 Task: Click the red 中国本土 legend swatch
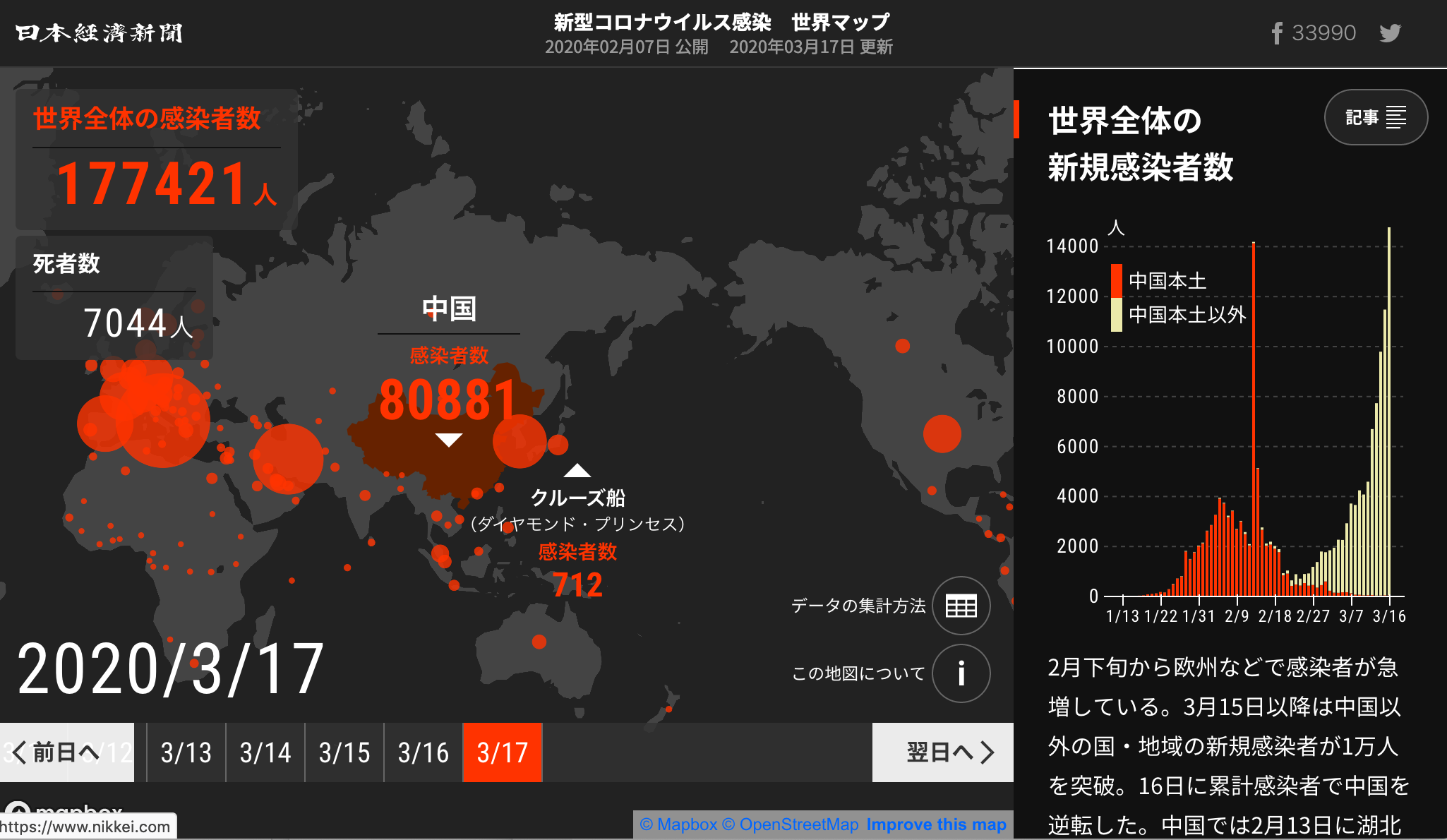[1117, 280]
